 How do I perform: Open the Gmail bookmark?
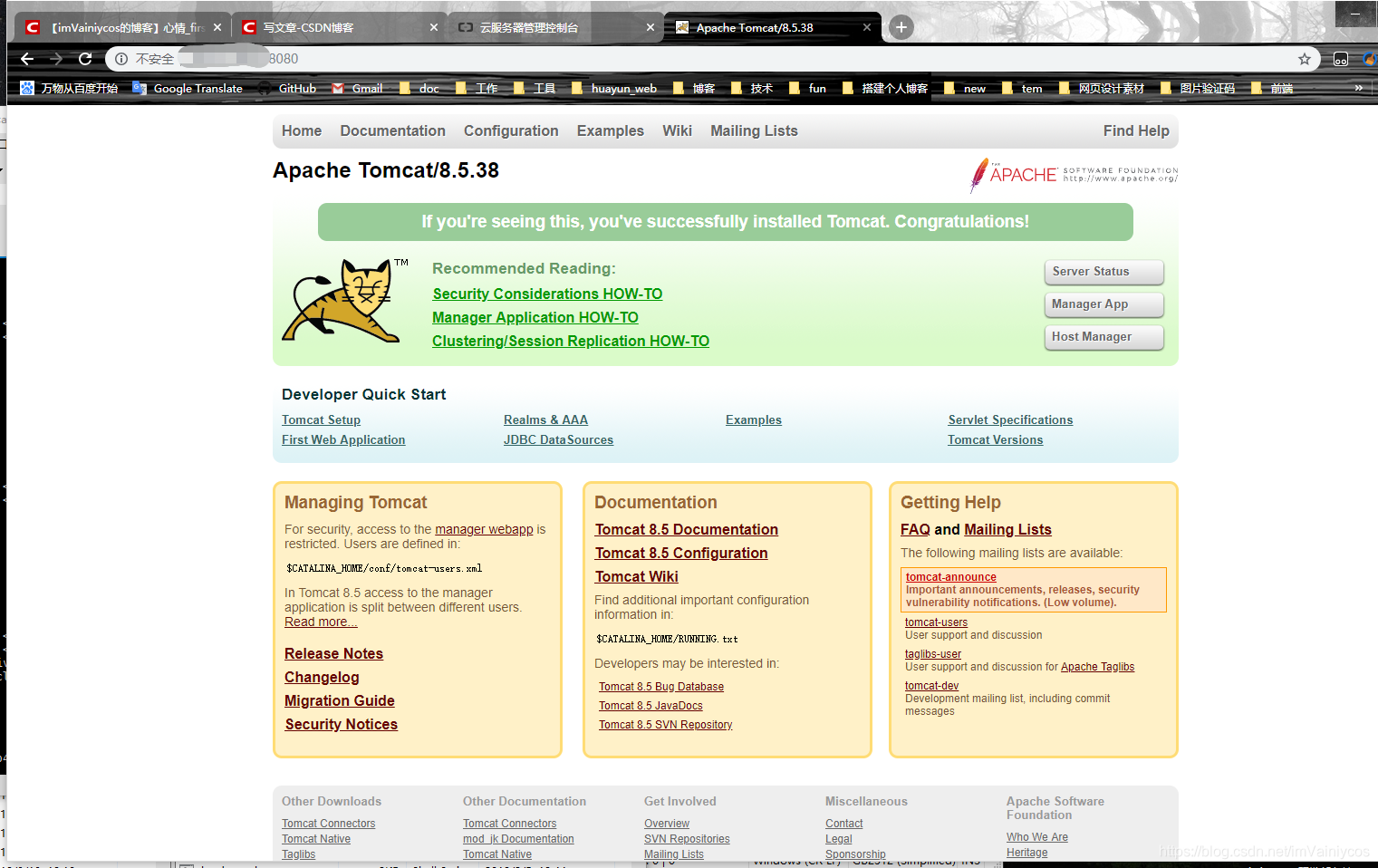357,88
